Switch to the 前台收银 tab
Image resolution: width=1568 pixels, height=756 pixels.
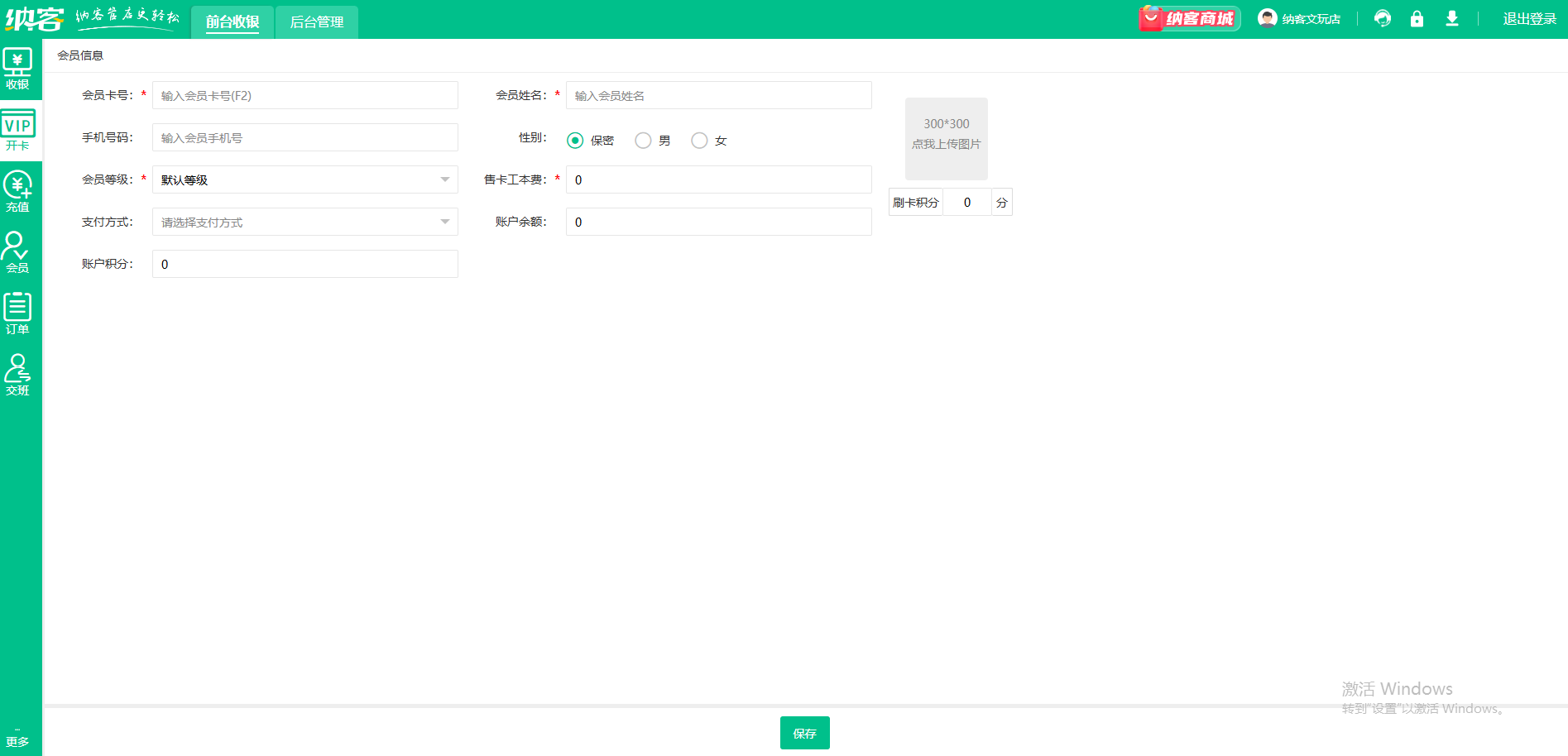tap(233, 22)
